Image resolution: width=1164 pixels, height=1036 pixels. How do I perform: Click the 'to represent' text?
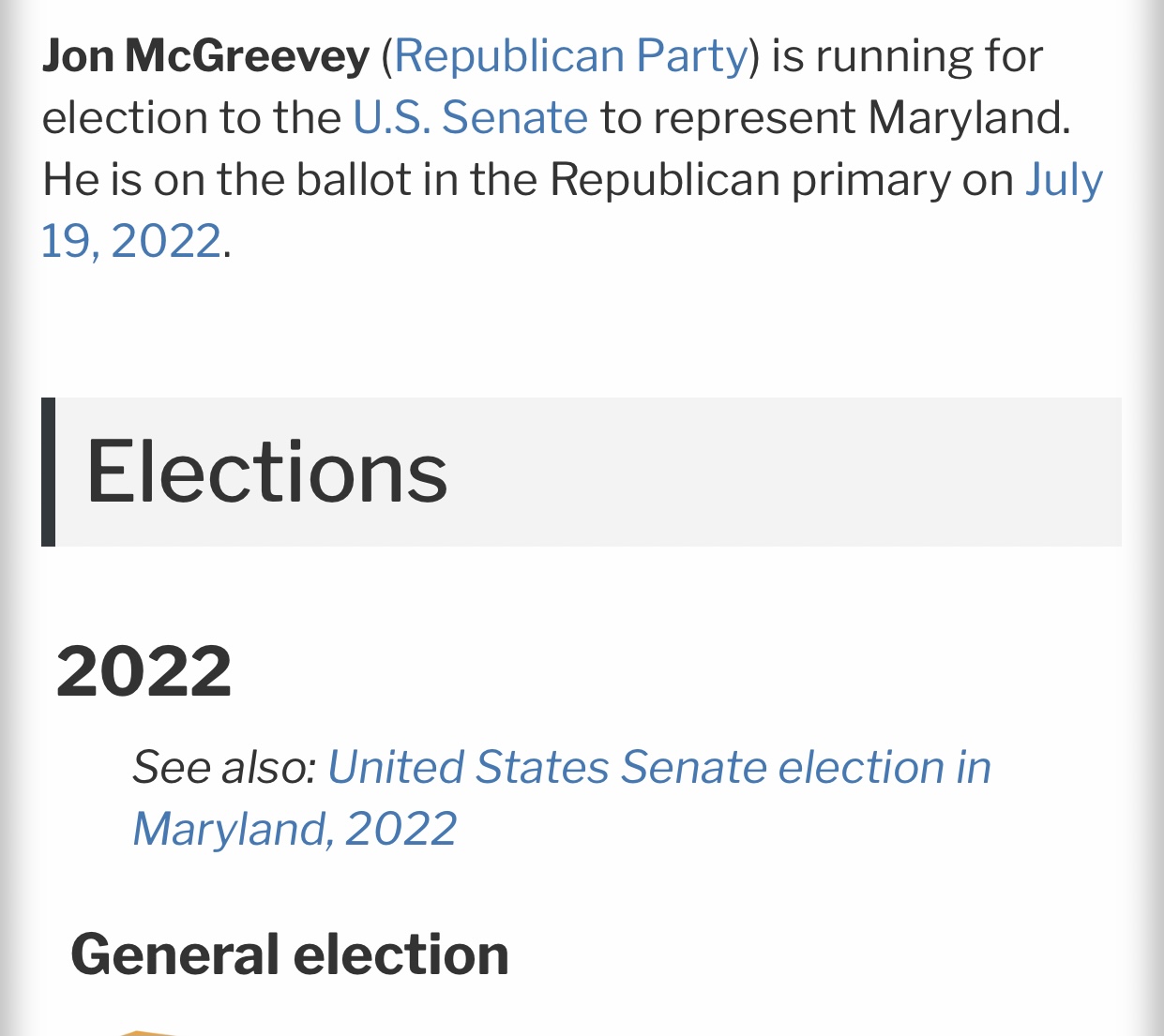pyautogui.click(x=728, y=118)
